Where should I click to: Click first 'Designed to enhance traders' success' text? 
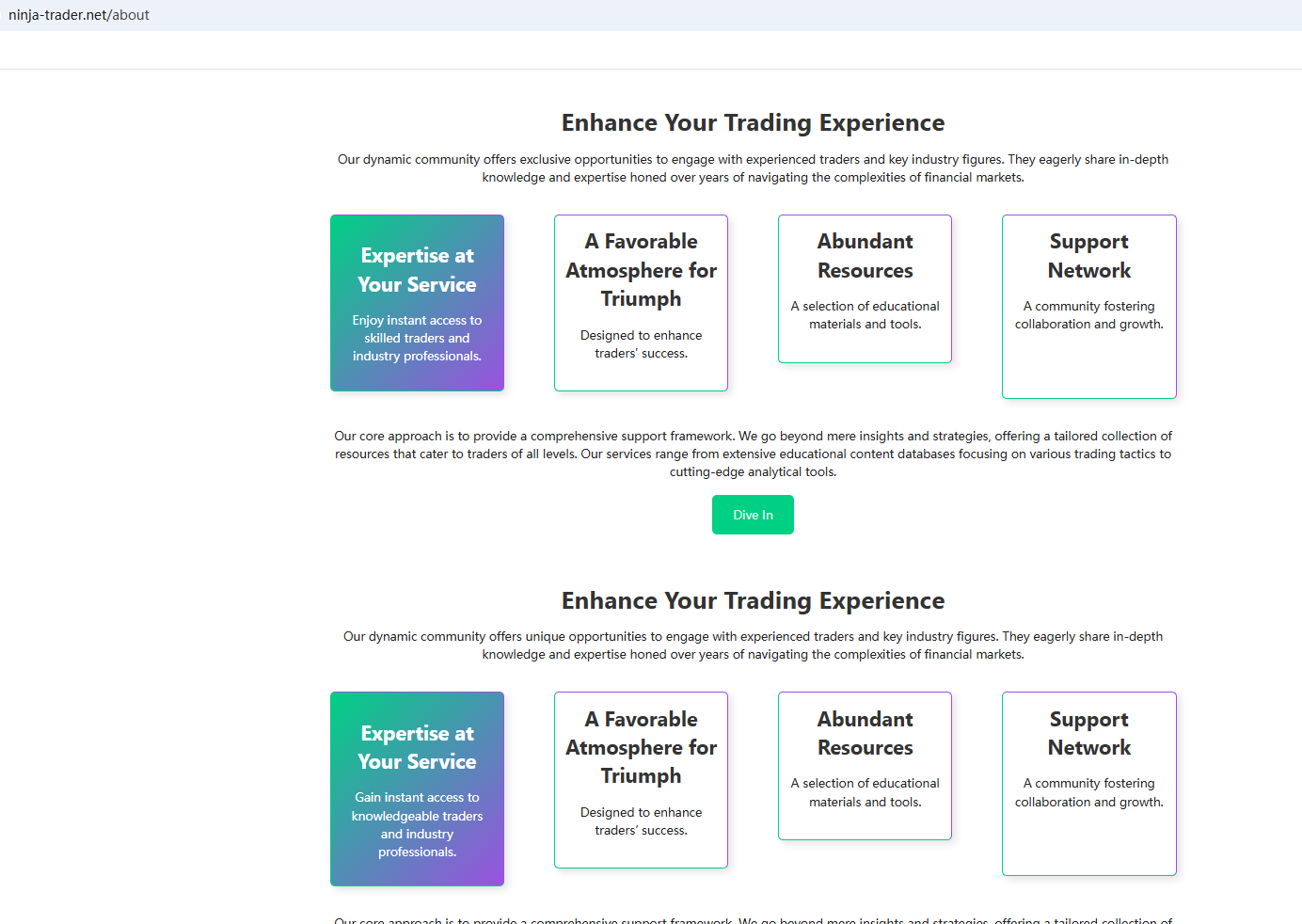click(x=641, y=344)
